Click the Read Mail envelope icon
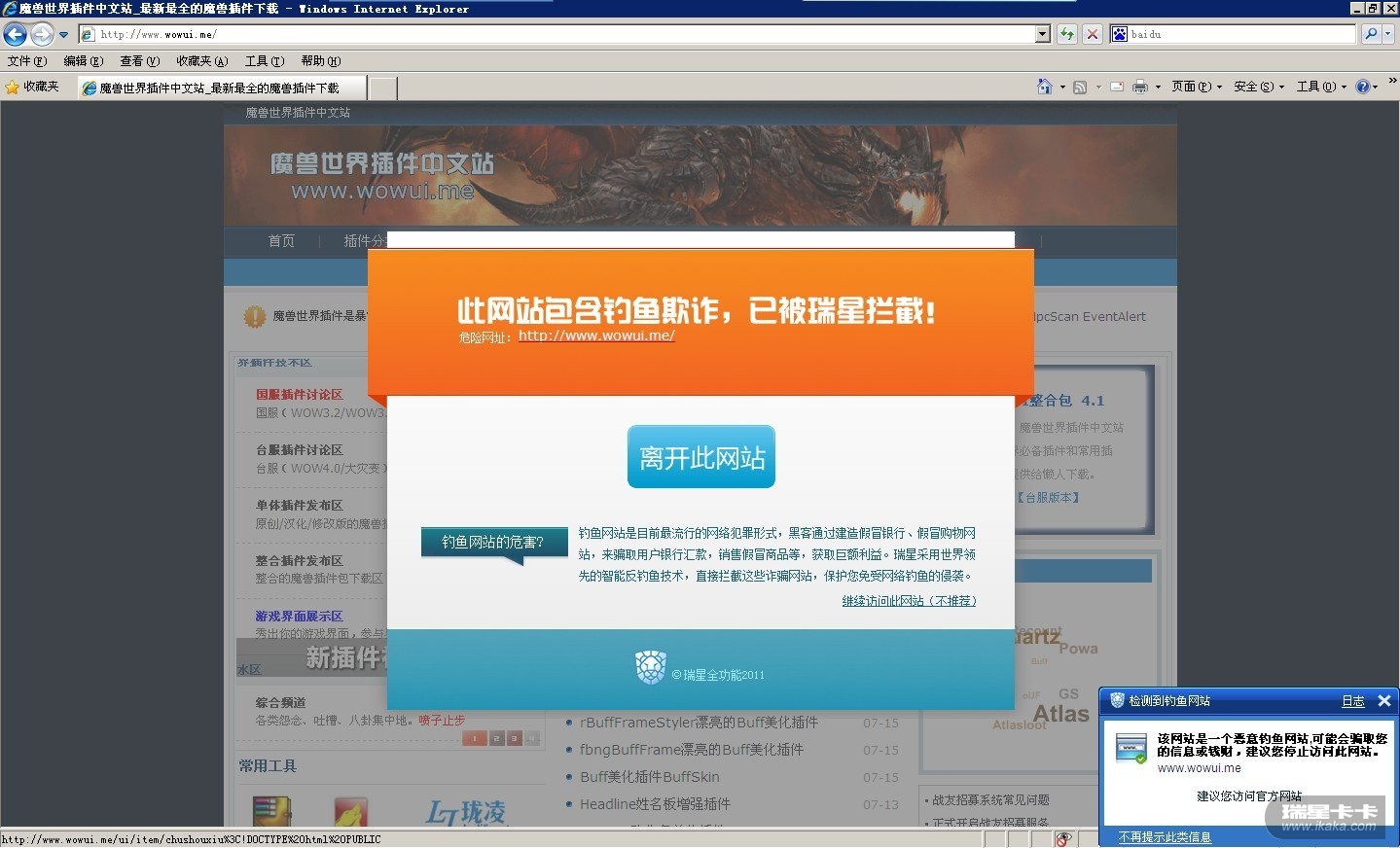 1117,87
